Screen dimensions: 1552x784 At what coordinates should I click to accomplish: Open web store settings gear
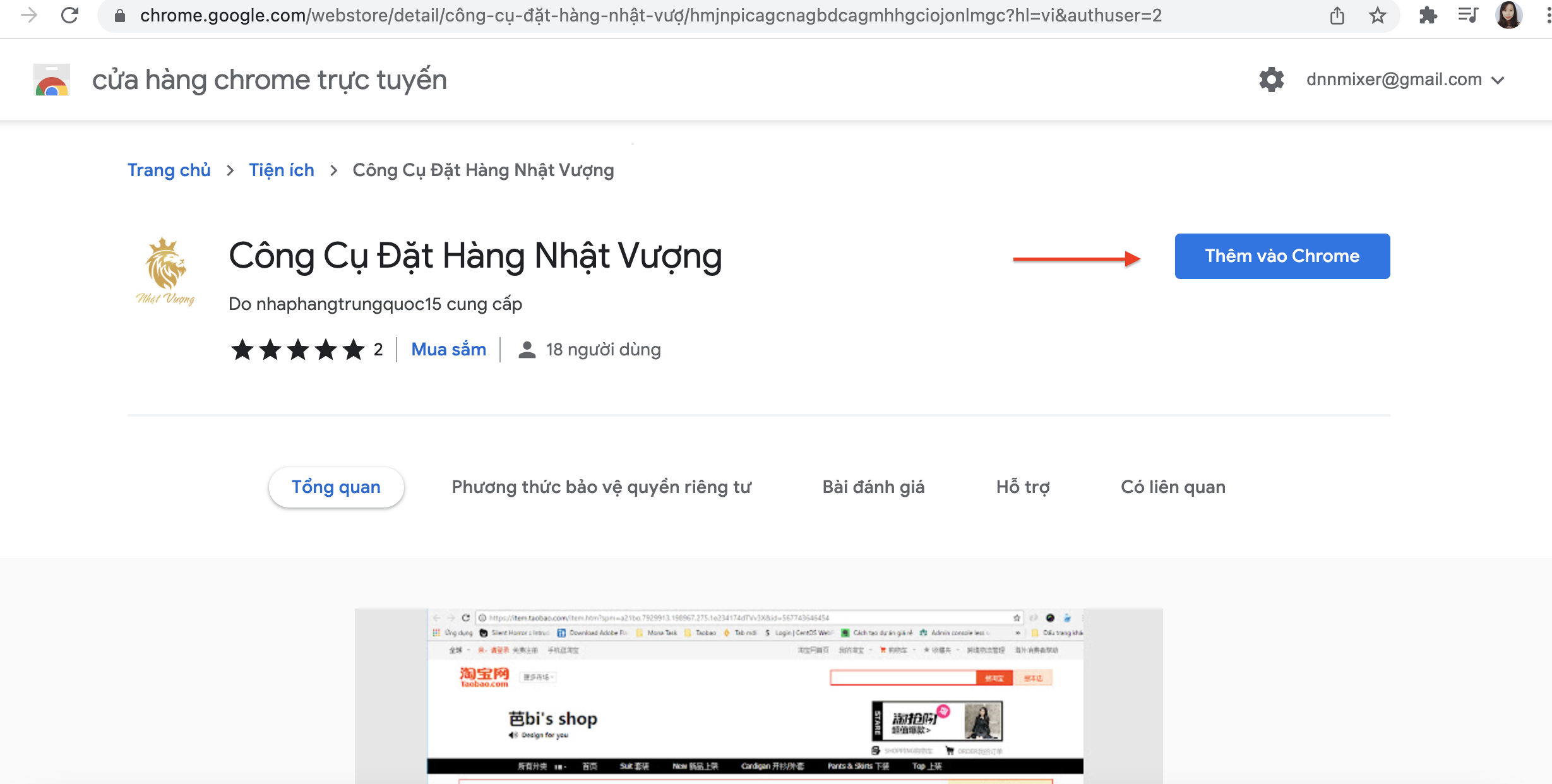click(x=1272, y=80)
